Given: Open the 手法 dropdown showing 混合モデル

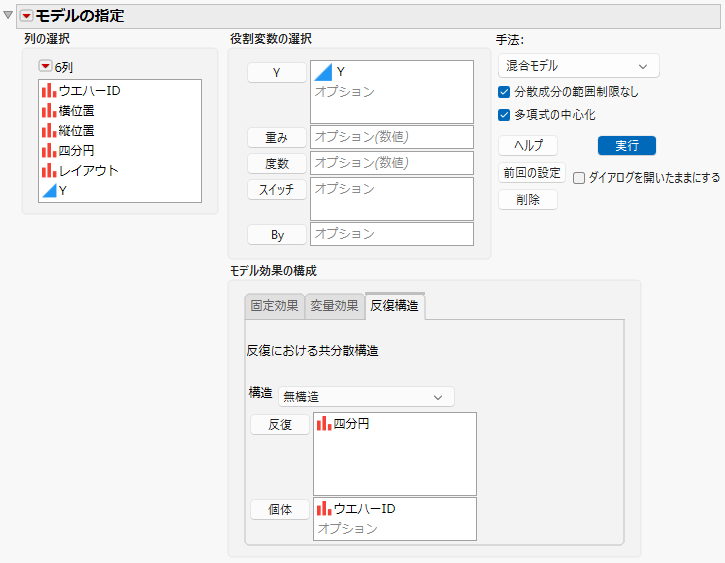Looking at the screenshot, I should [x=578, y=66].
